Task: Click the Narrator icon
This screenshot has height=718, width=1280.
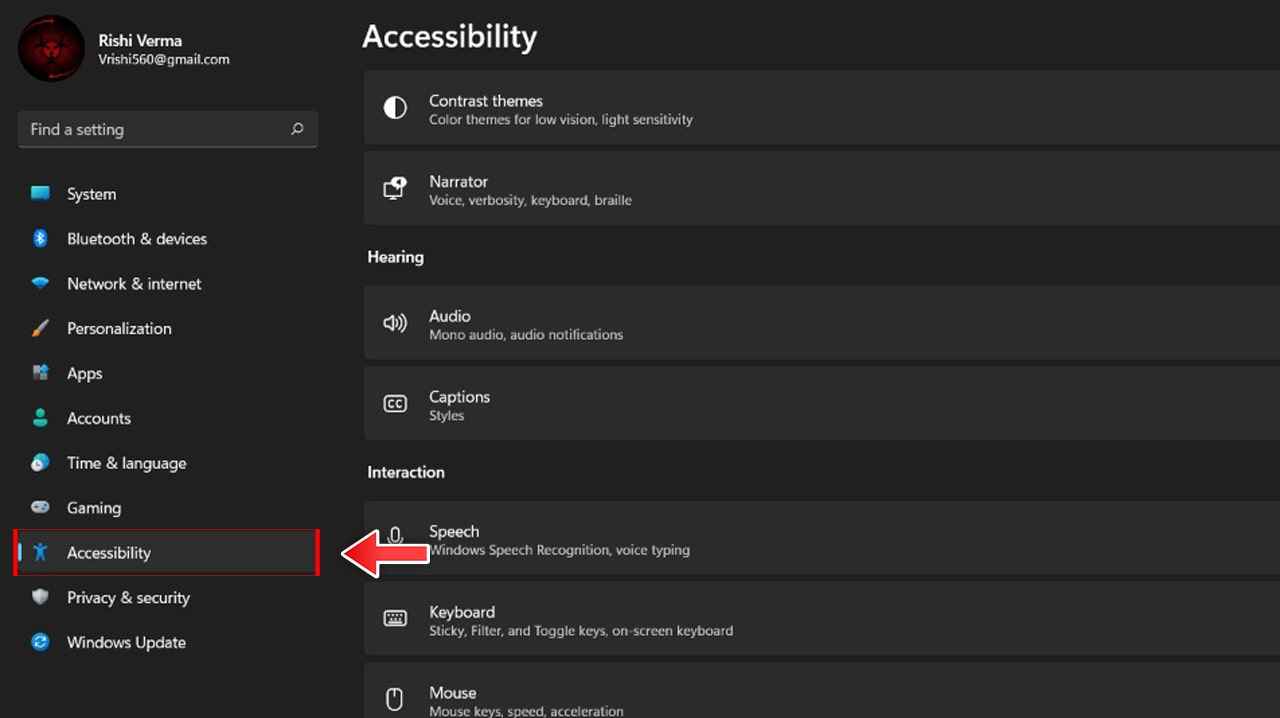Action: 395,188
